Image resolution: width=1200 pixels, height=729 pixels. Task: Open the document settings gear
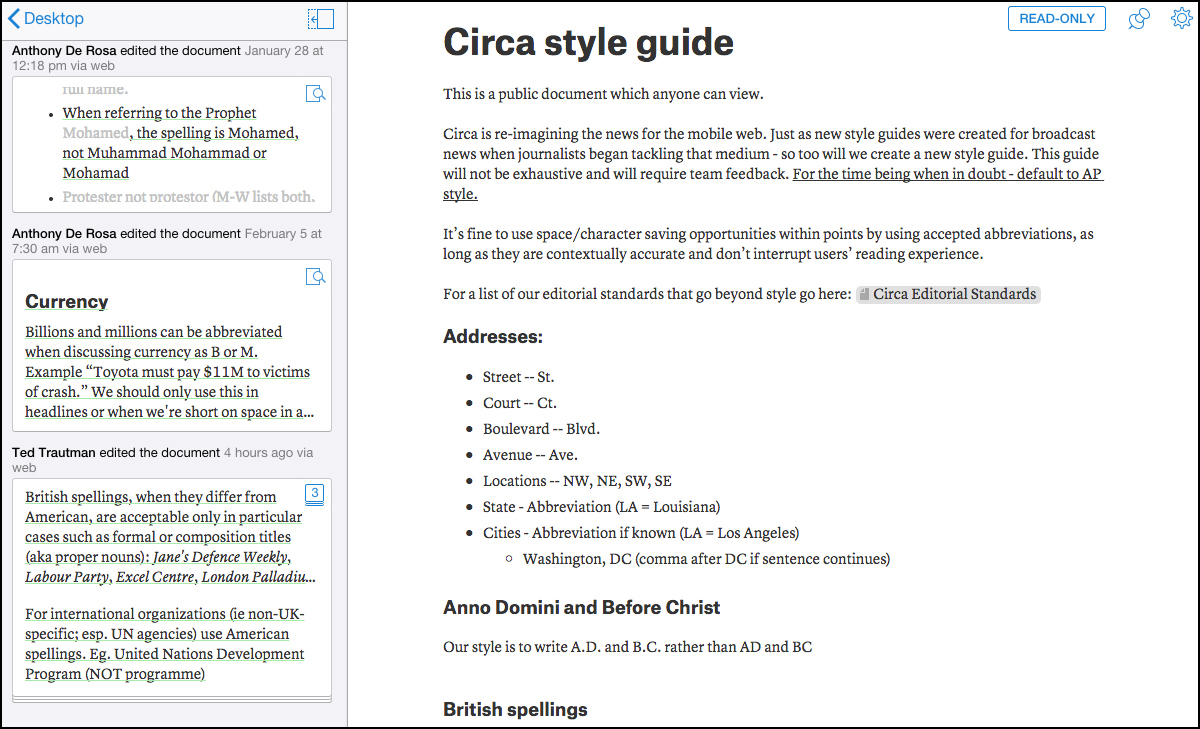tap(1181, 18)
